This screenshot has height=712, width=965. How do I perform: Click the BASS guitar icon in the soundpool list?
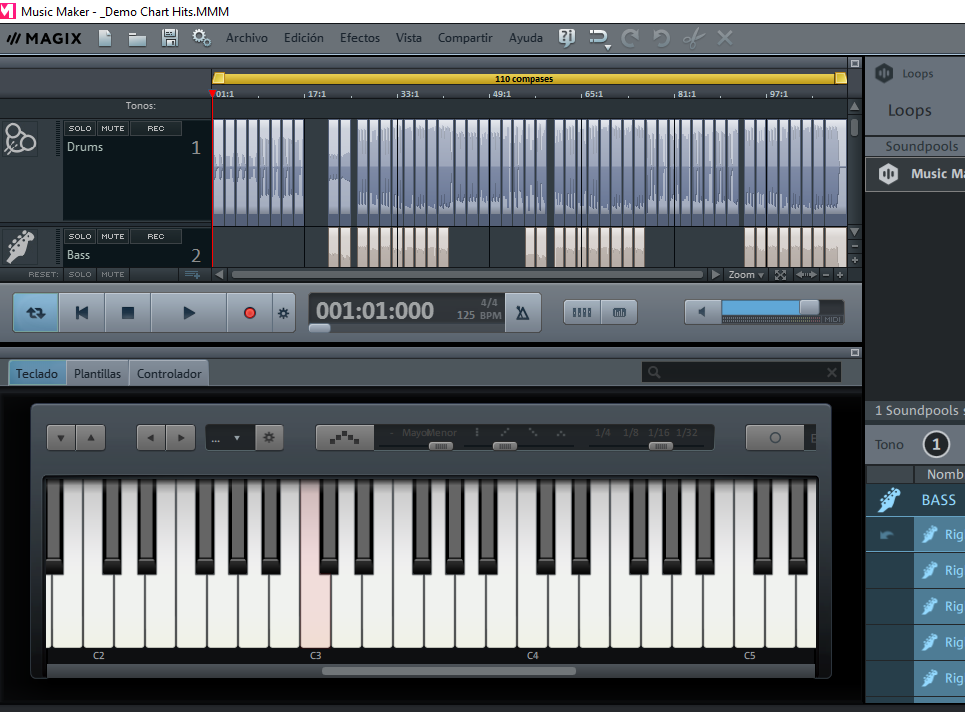click(x=889, y=500)
